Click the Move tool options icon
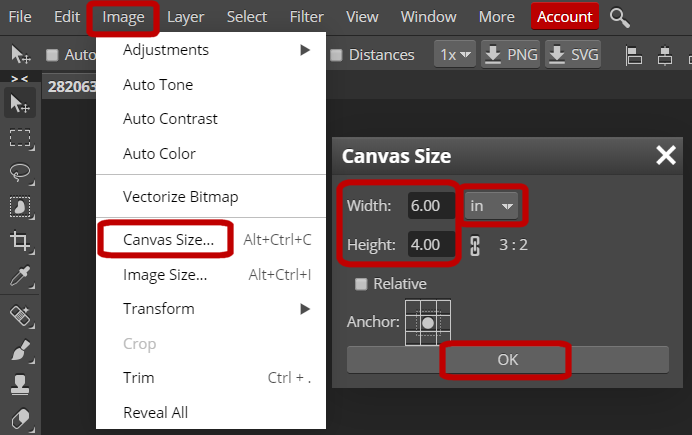Viewport: 692px width, 435px height. [x=20, y=55]
